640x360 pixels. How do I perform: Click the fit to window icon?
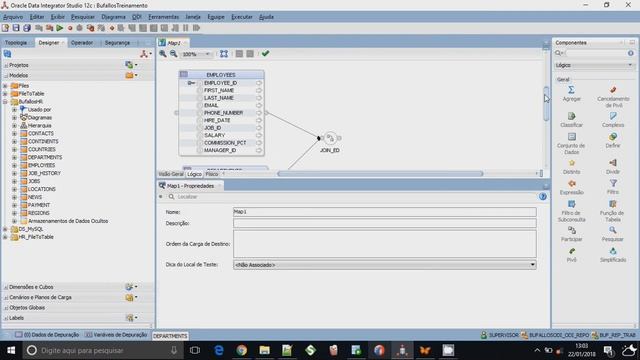click(224, 54)
